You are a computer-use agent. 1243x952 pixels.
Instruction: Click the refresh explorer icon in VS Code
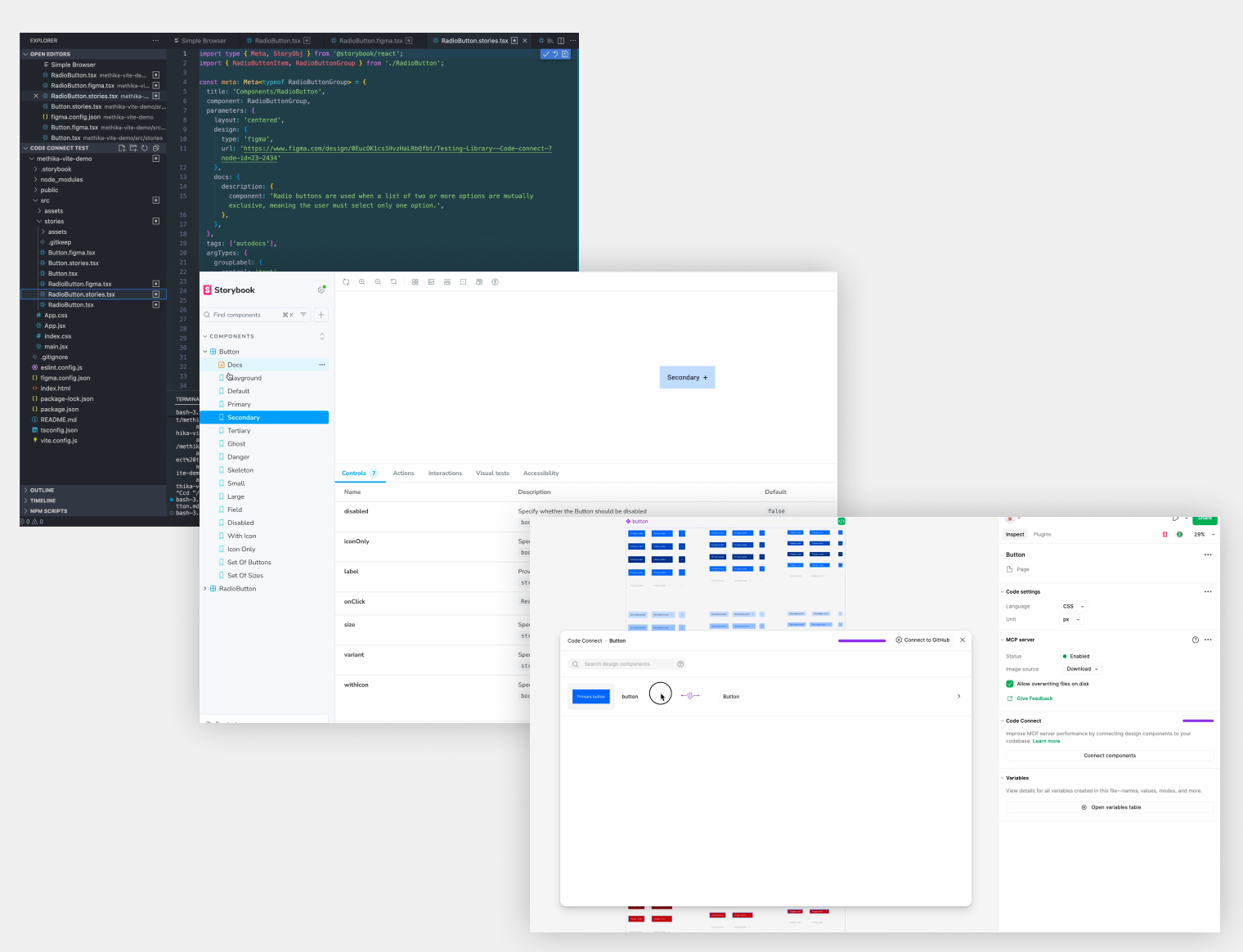(x=145, y=148)
